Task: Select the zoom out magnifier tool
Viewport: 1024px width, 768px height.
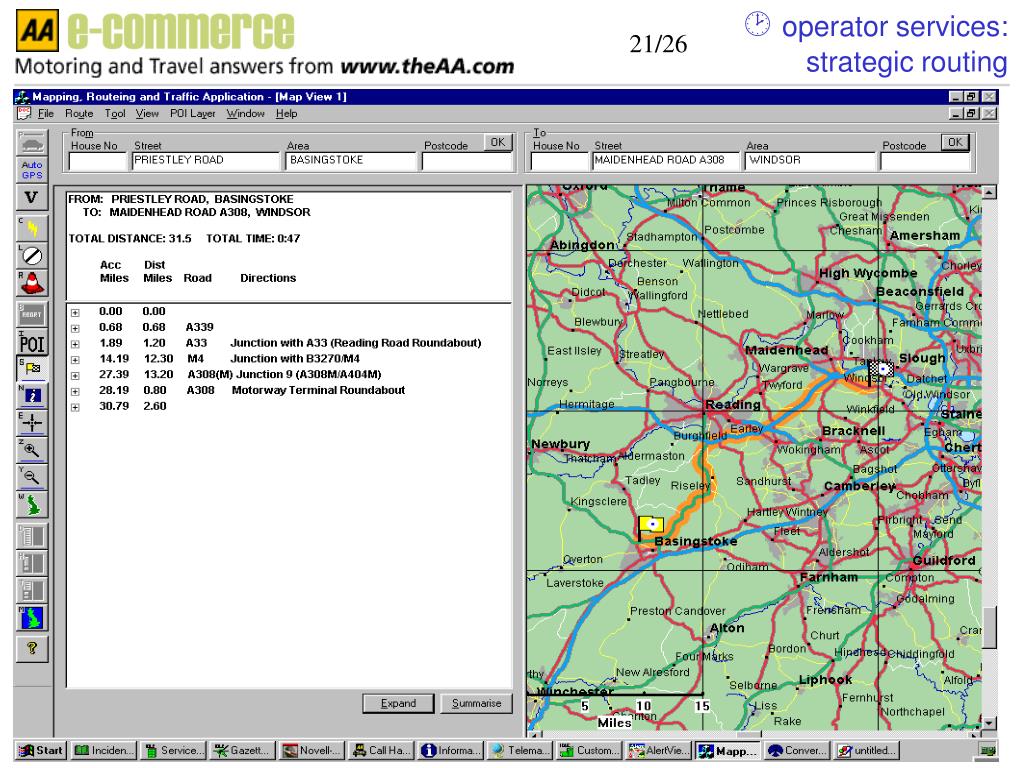Action: pos(32,477)
